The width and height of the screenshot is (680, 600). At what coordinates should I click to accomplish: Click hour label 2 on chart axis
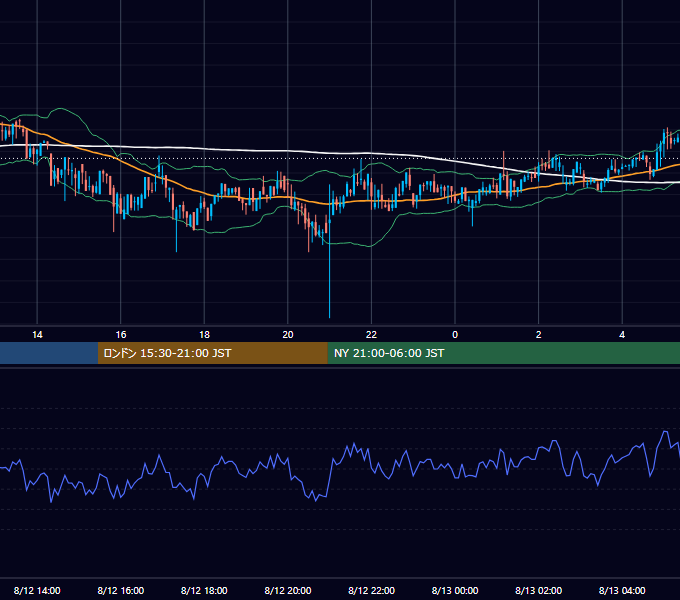coord(539,334)
